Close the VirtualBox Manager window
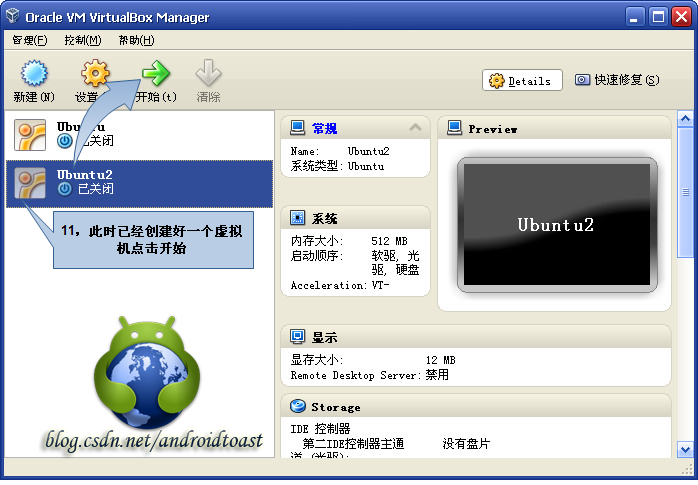Viewport: 698px width, 485px height. (682, 17)
